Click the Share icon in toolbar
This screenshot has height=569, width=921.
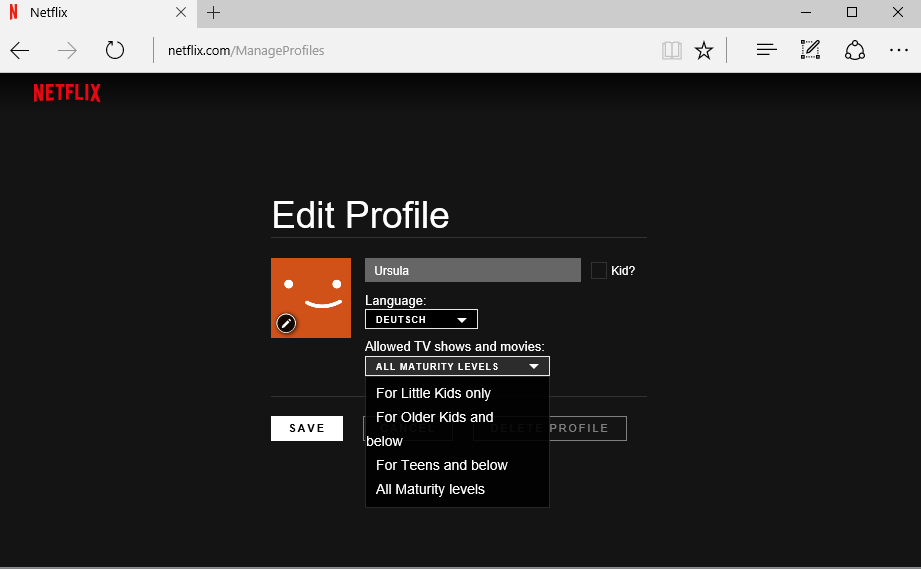point(854,50)
